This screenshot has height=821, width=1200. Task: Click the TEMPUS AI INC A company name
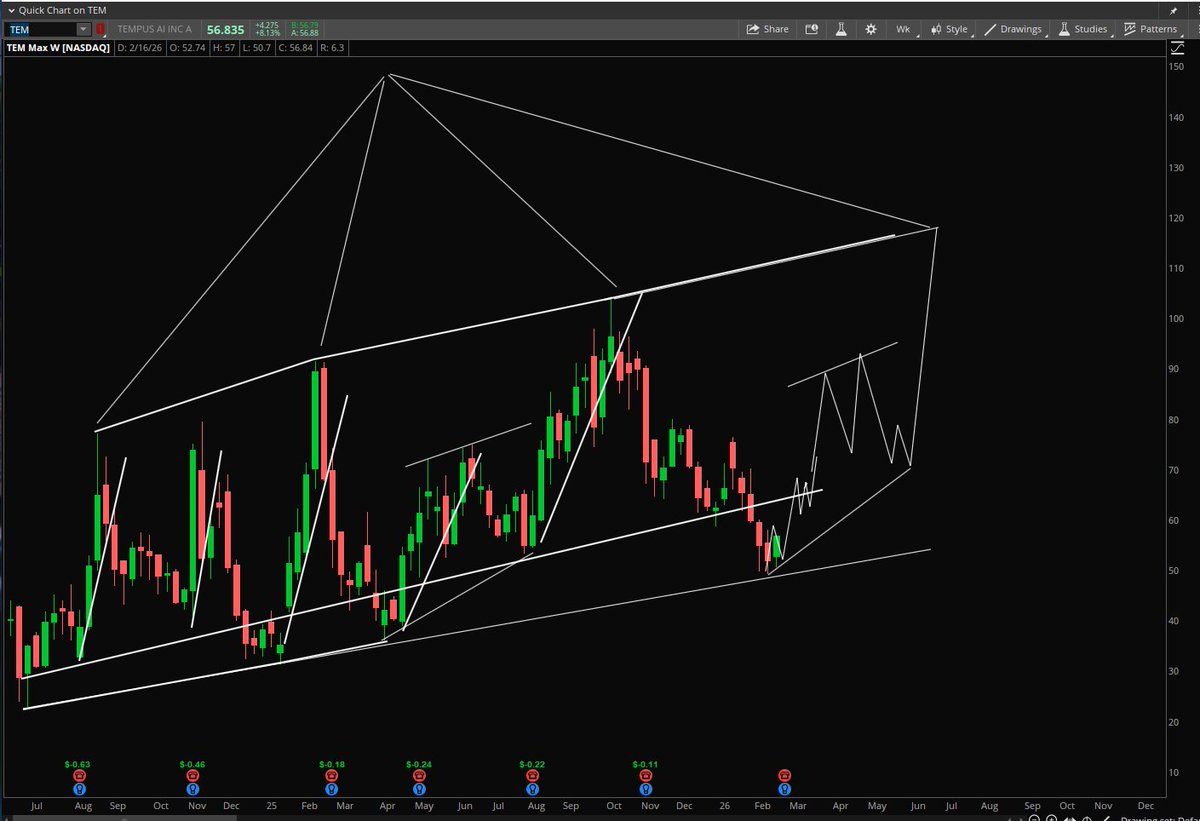coord(155,30)
